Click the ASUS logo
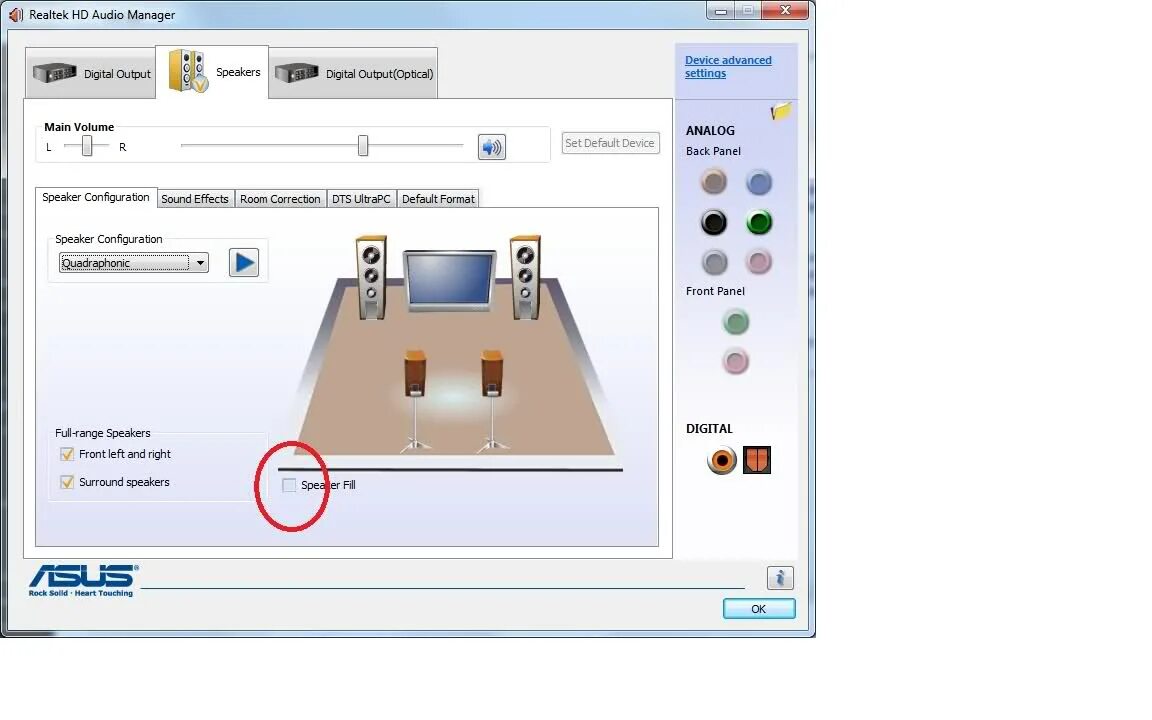1152x720 pixels. pyautogui.click(x=82, y=580)
